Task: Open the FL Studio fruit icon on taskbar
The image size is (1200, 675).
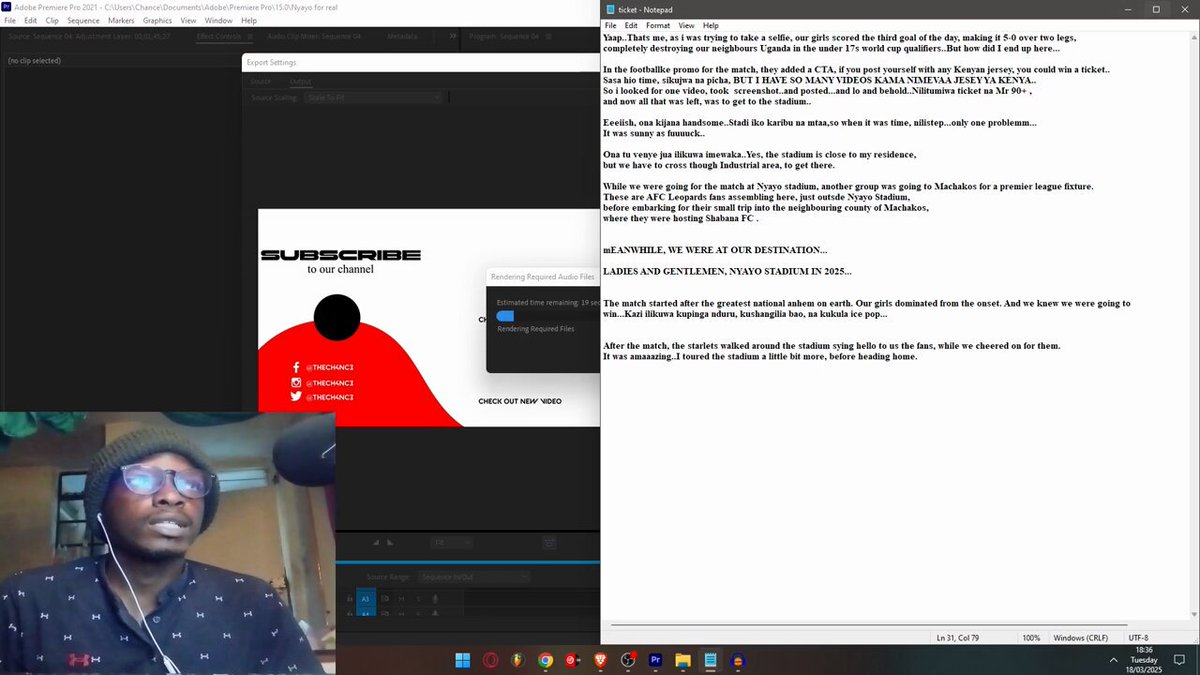Action: tap(518, 660)
